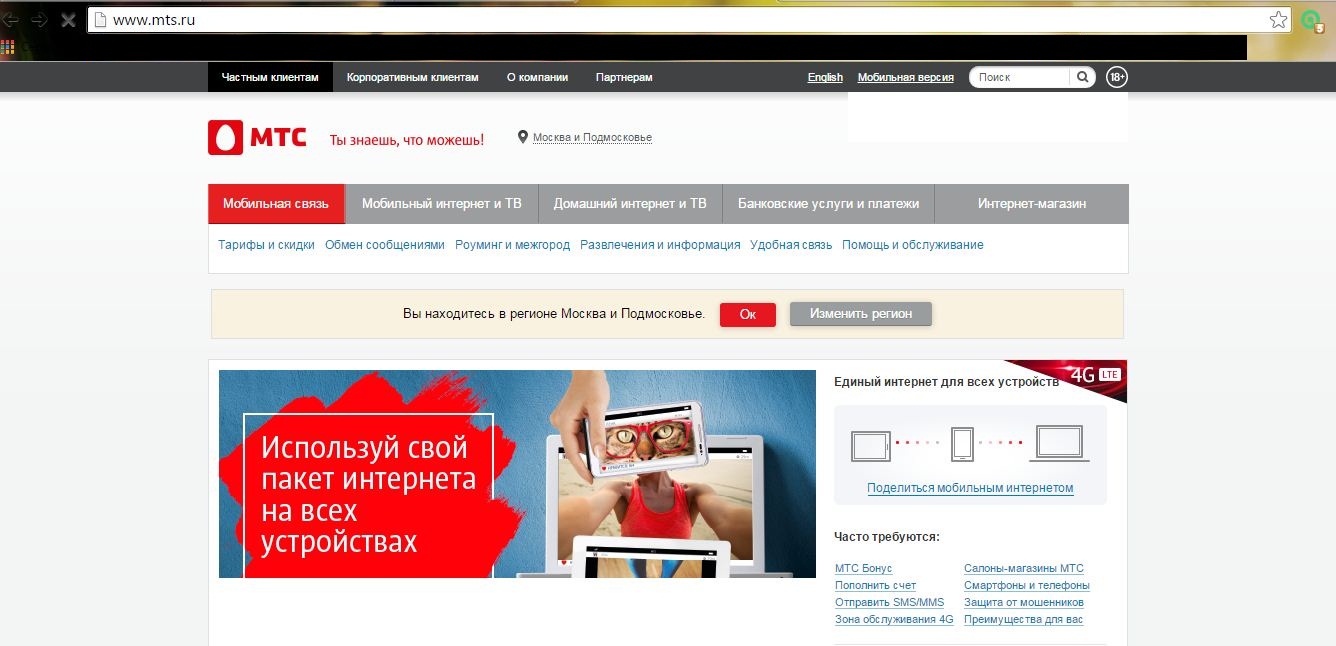Screen dimensions: 1336x646
Task: Click the internet package promo banner
Action: (x=516, y=474)
